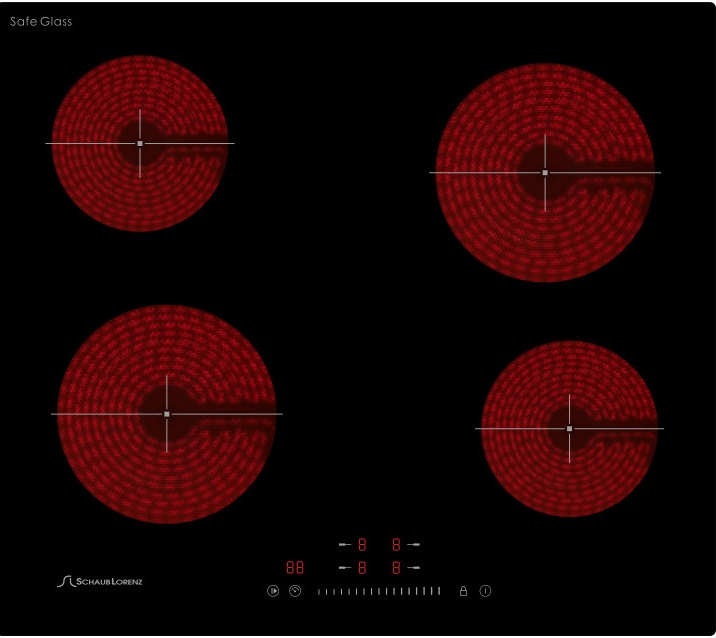Tap the small rear-left cooking zone
Viewport: 716px width, 638px height.
click(140, 143)
